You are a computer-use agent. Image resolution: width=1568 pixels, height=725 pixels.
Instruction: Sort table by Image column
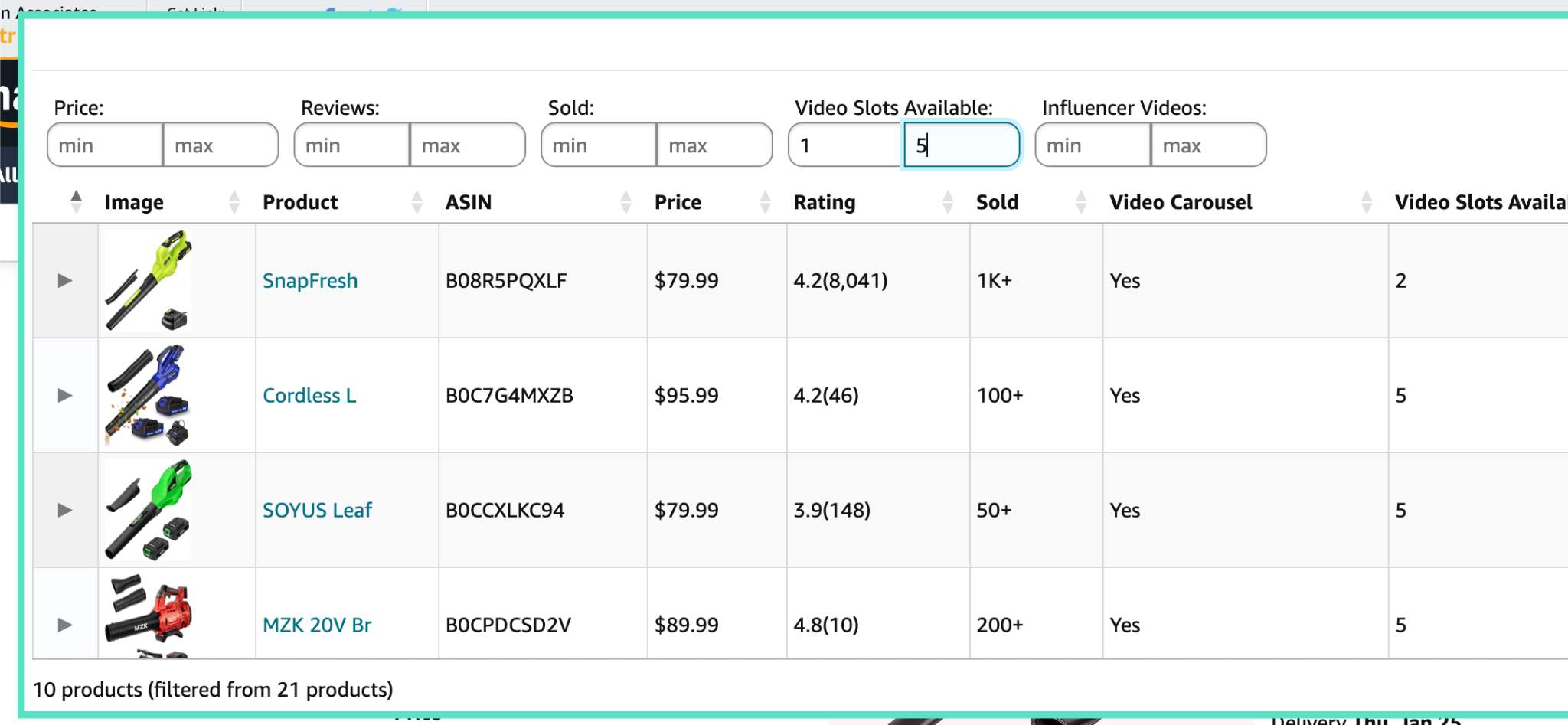134,202
